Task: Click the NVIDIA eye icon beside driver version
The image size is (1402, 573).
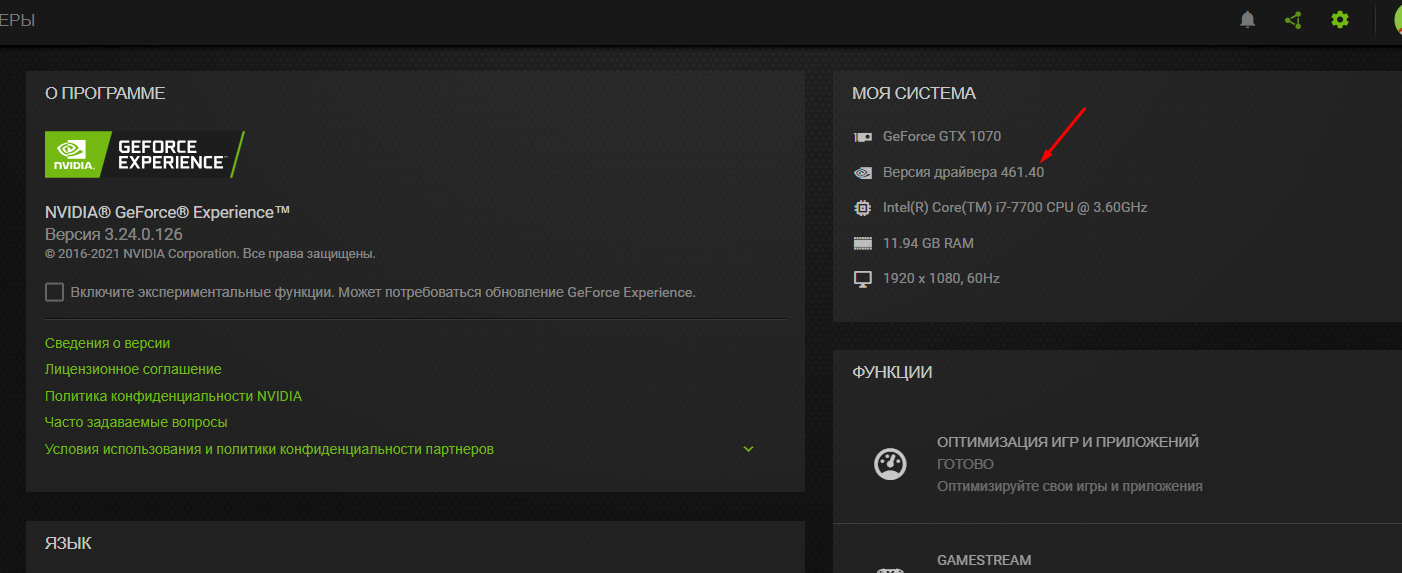Action: click(862, 173)
